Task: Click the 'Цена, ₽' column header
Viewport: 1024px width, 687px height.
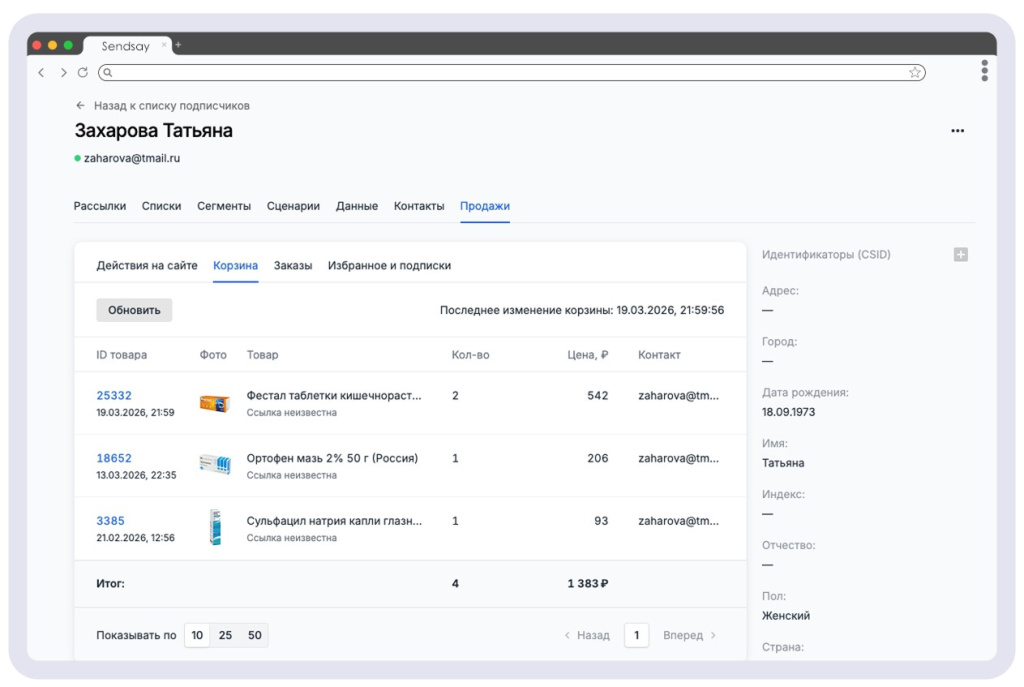Action: coord(588,355)
